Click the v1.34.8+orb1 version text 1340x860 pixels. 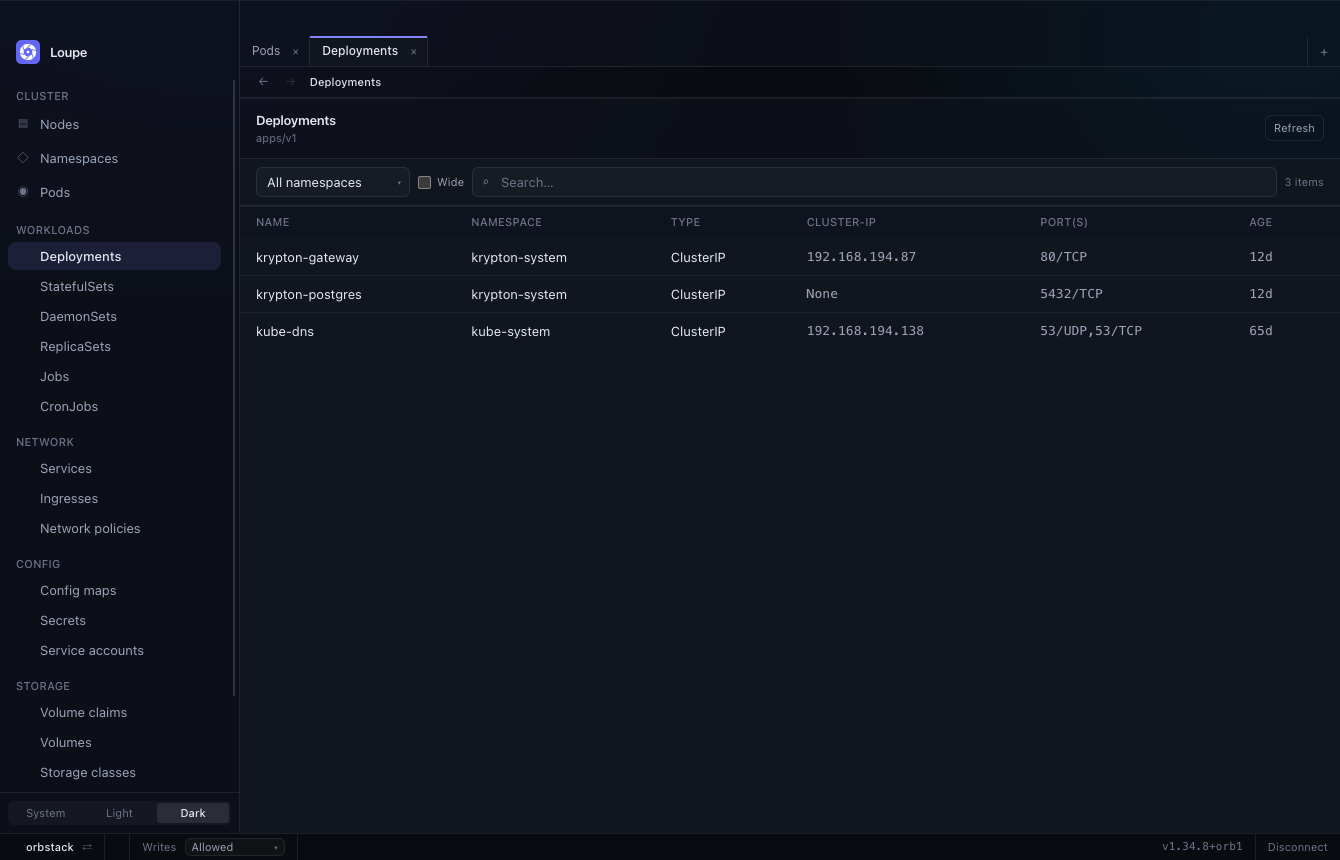1202,847
